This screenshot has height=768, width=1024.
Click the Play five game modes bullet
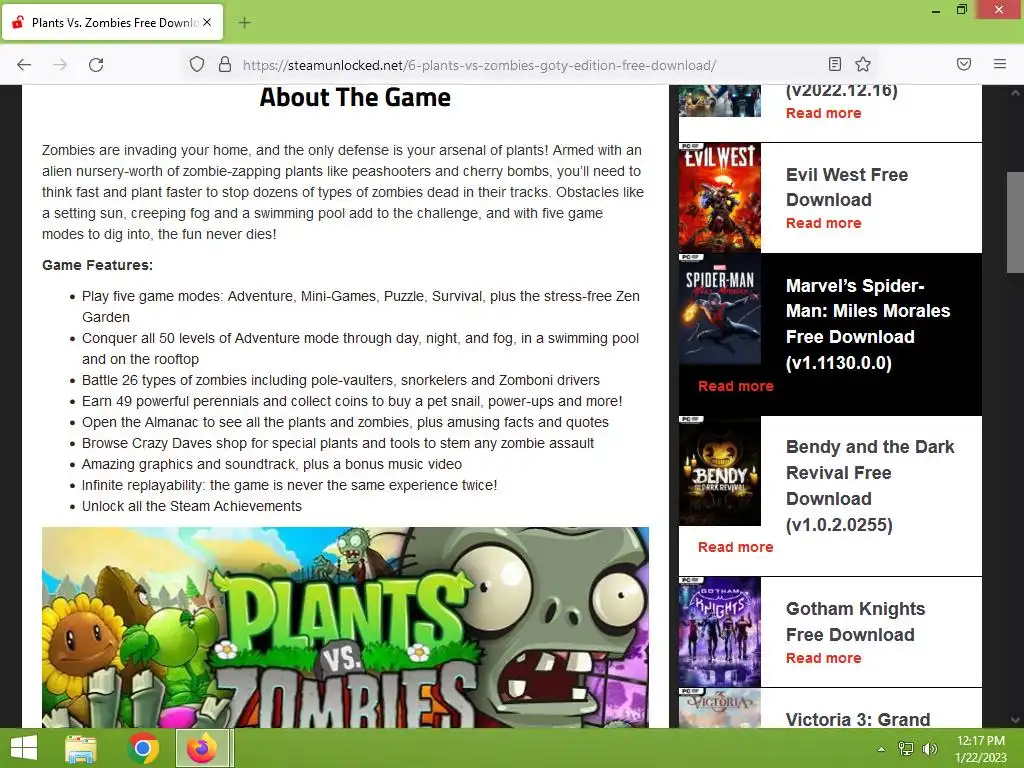point(360,306)
